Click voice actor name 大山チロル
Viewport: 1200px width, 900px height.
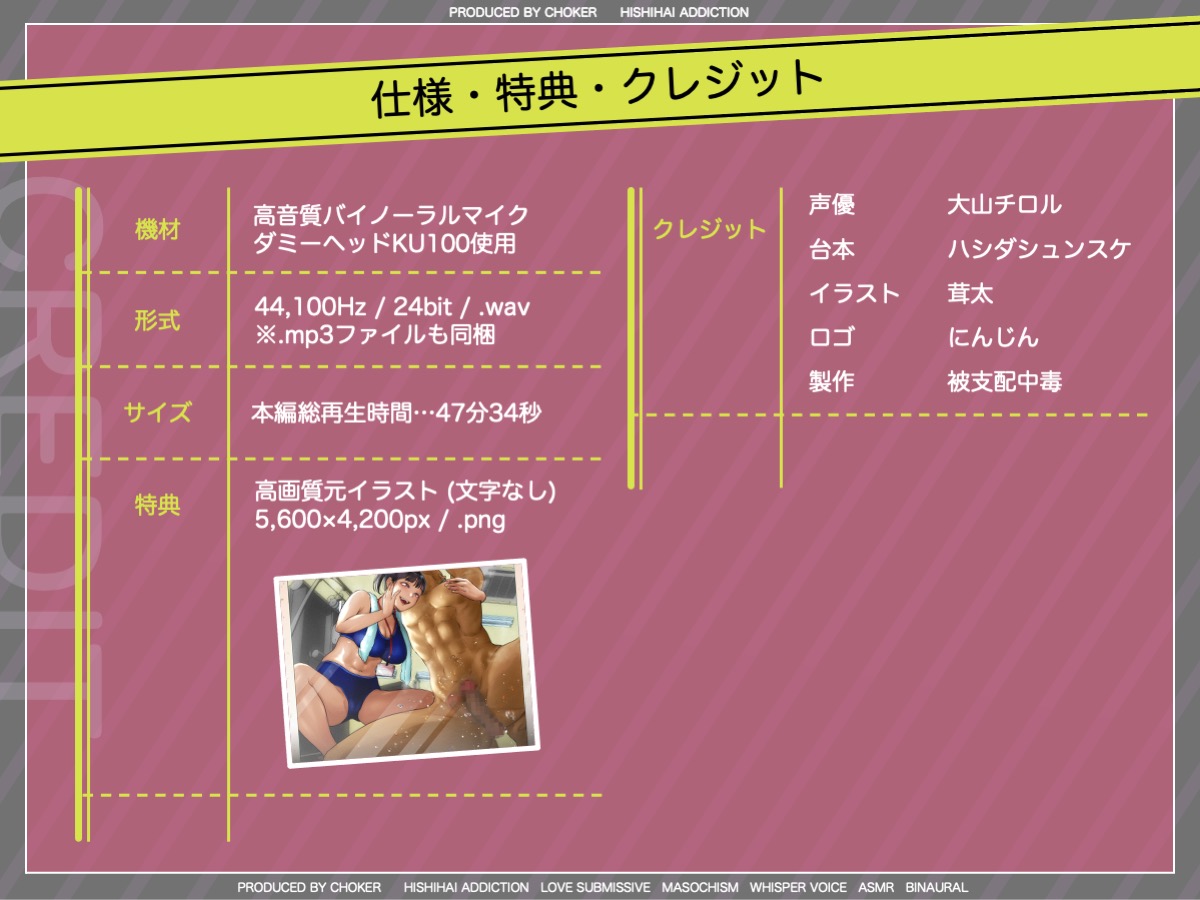pyautogui.click(x=1004, y=205)
